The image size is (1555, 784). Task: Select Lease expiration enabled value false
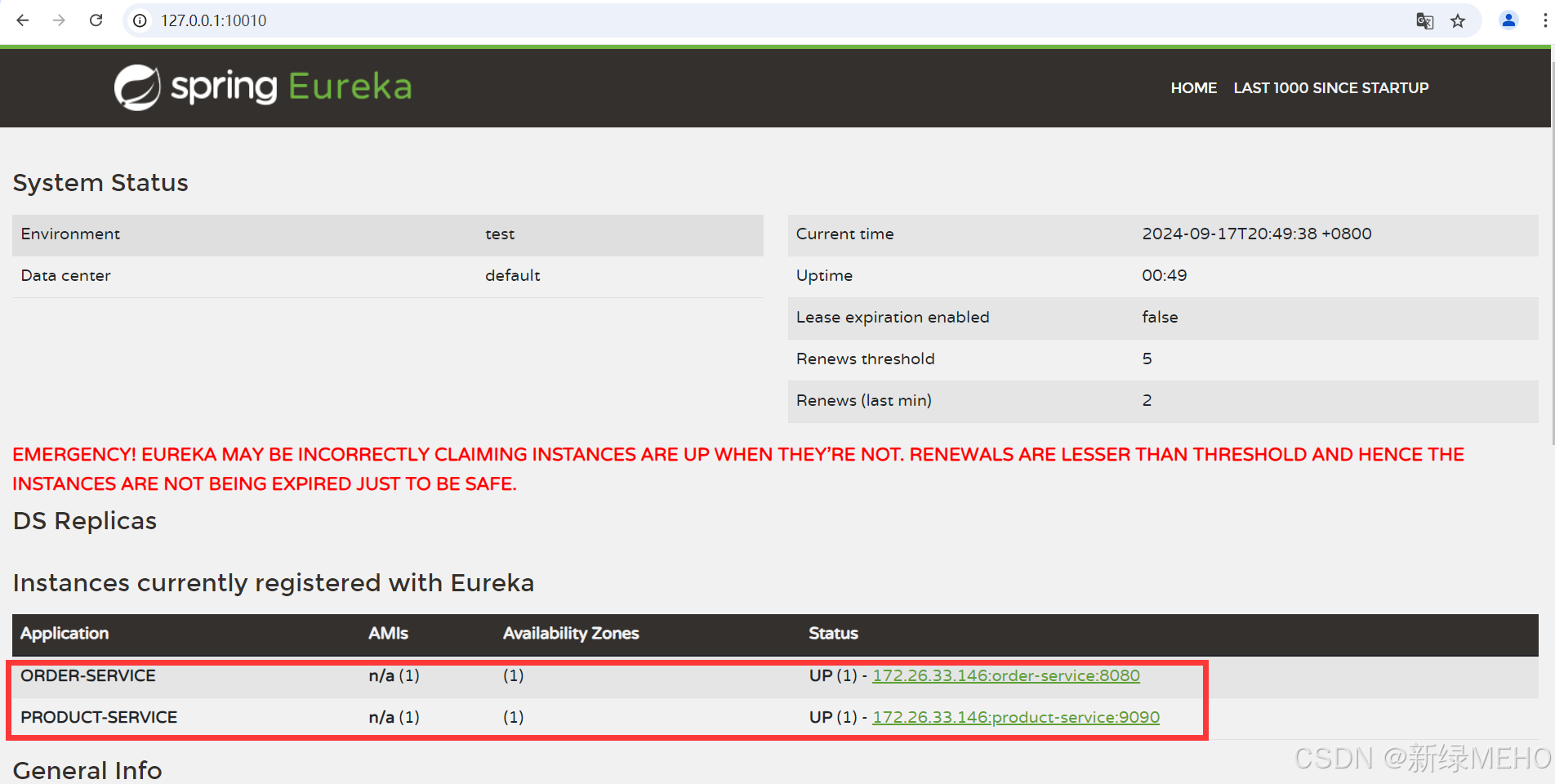coord(1160,317)
